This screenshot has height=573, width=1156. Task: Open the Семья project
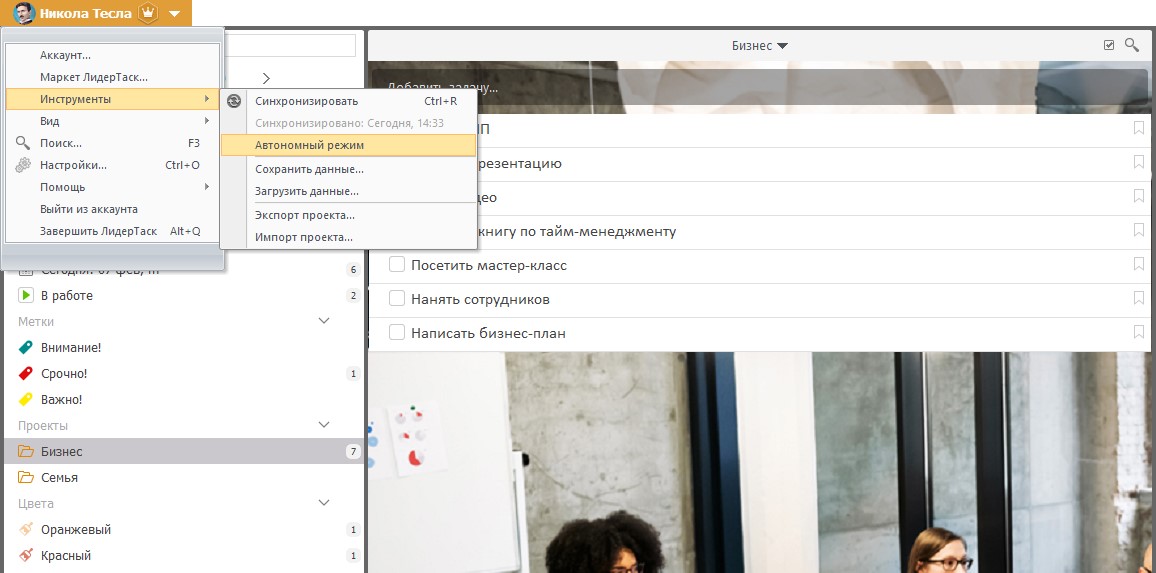[183, 477]
